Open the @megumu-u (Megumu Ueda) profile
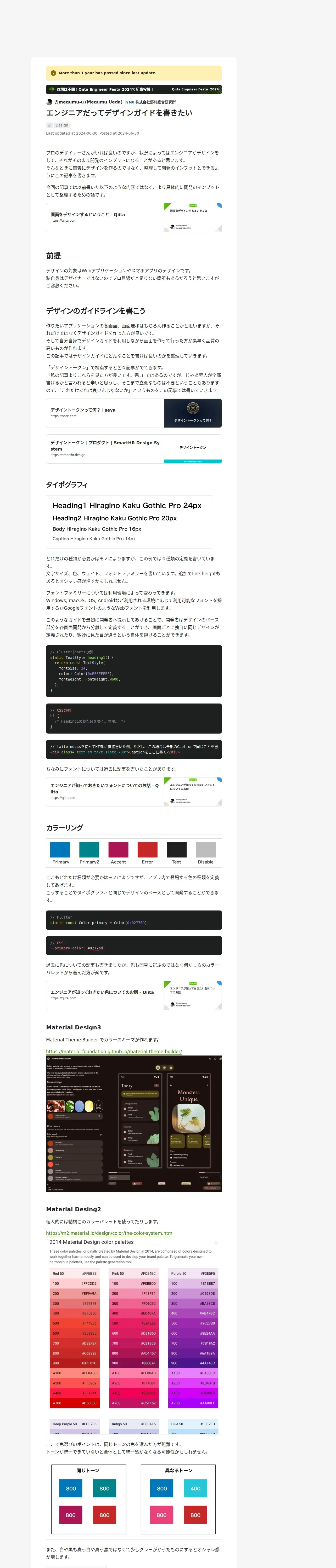The height and width of the screenshot is (1568, 336). coord(88,102)
